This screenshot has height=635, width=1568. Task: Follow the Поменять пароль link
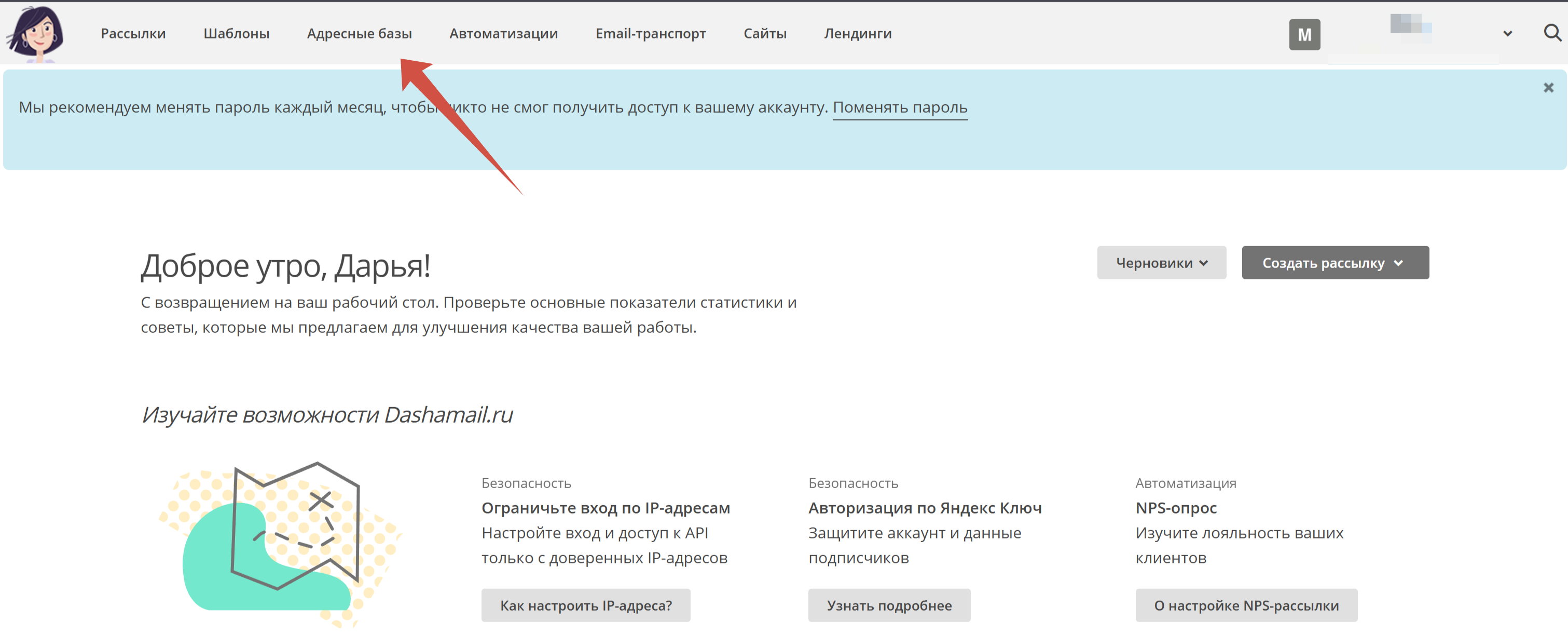[x=900, y=107]
